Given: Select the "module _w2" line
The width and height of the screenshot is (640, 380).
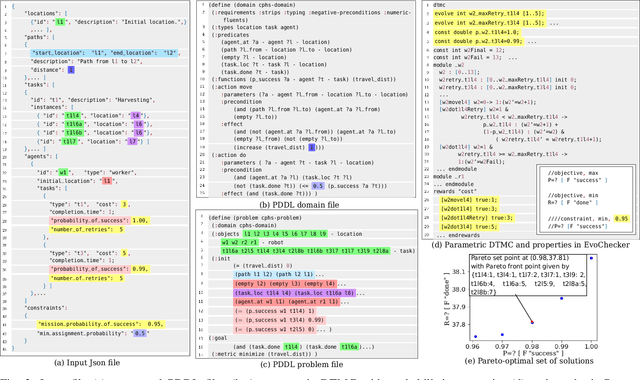Looking at the screenshot, I should point(449,65).
